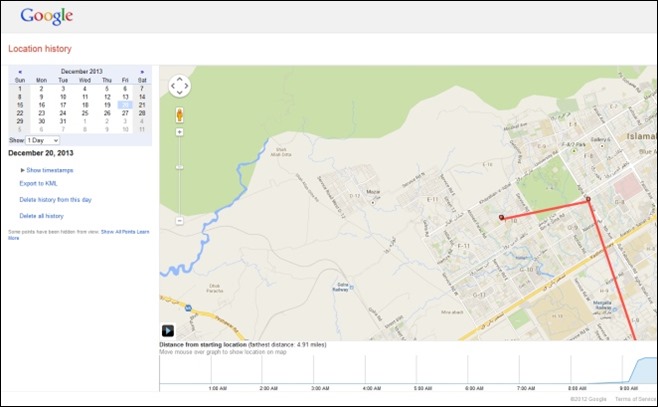Screen dimensions: 658x407
Task: Pan the map down with arrow control
Action: [180, 93]
